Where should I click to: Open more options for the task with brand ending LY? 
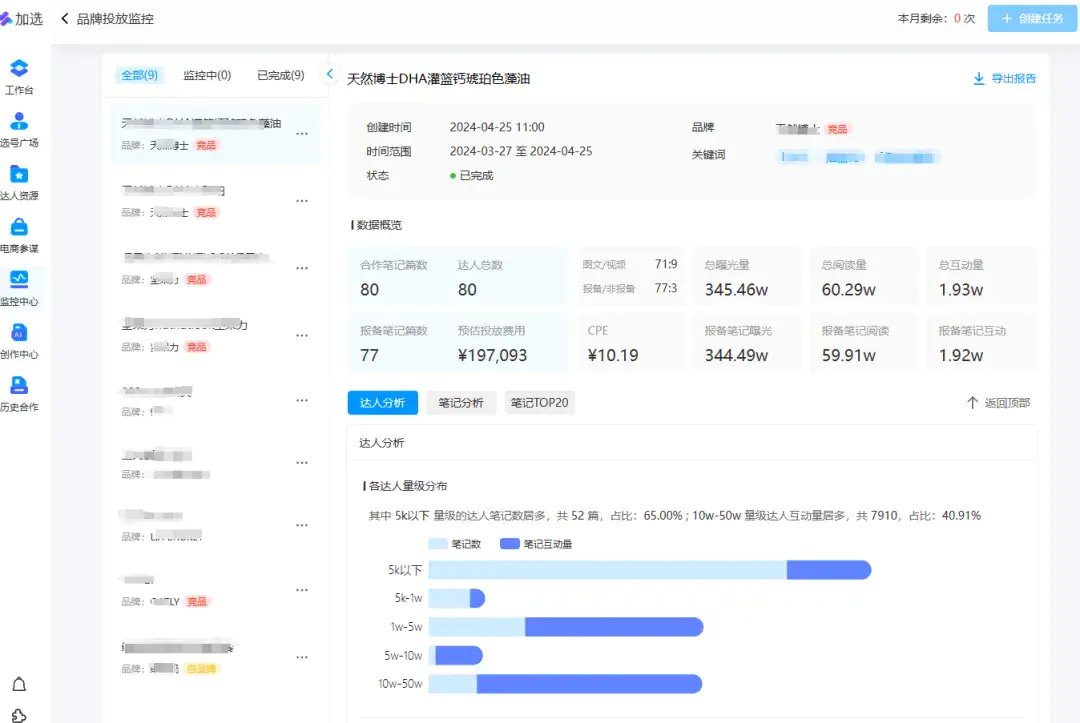pyautogui.click(x=302, y=590)
